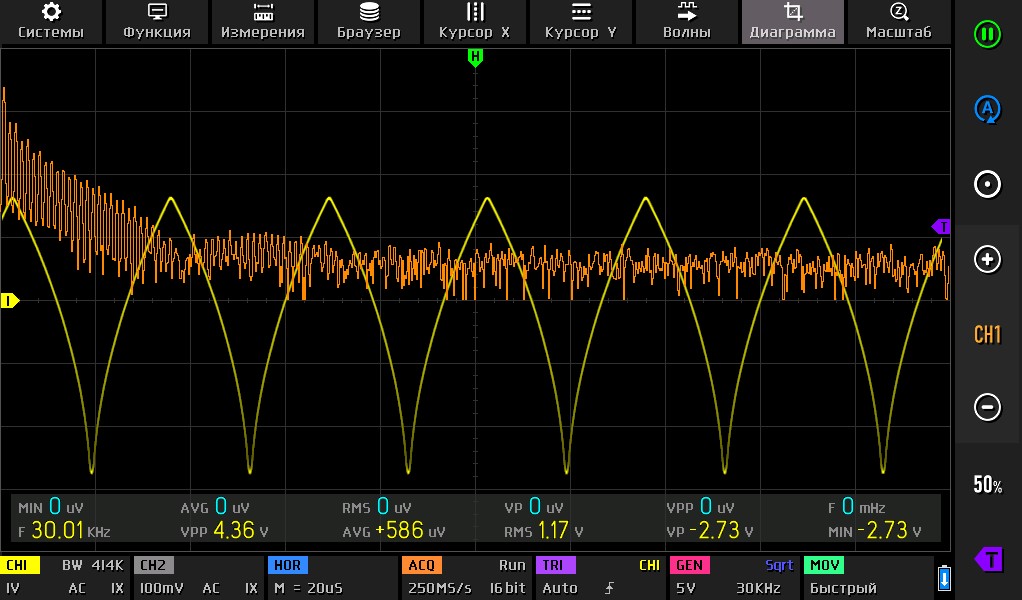Open Измерения measurements menu
The width and height of the screenshot is (1022, 600).
click(263, 21)
